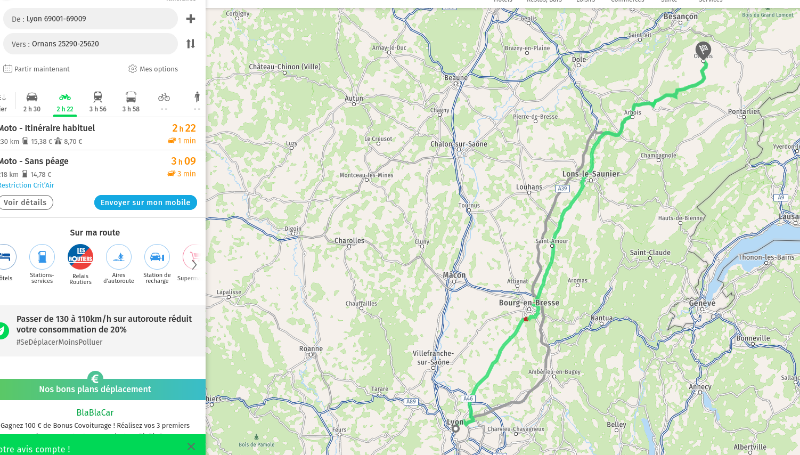Click the Envoyer sur mon mobile button
This screenshot has height=455, width=800.
[145, 203]
